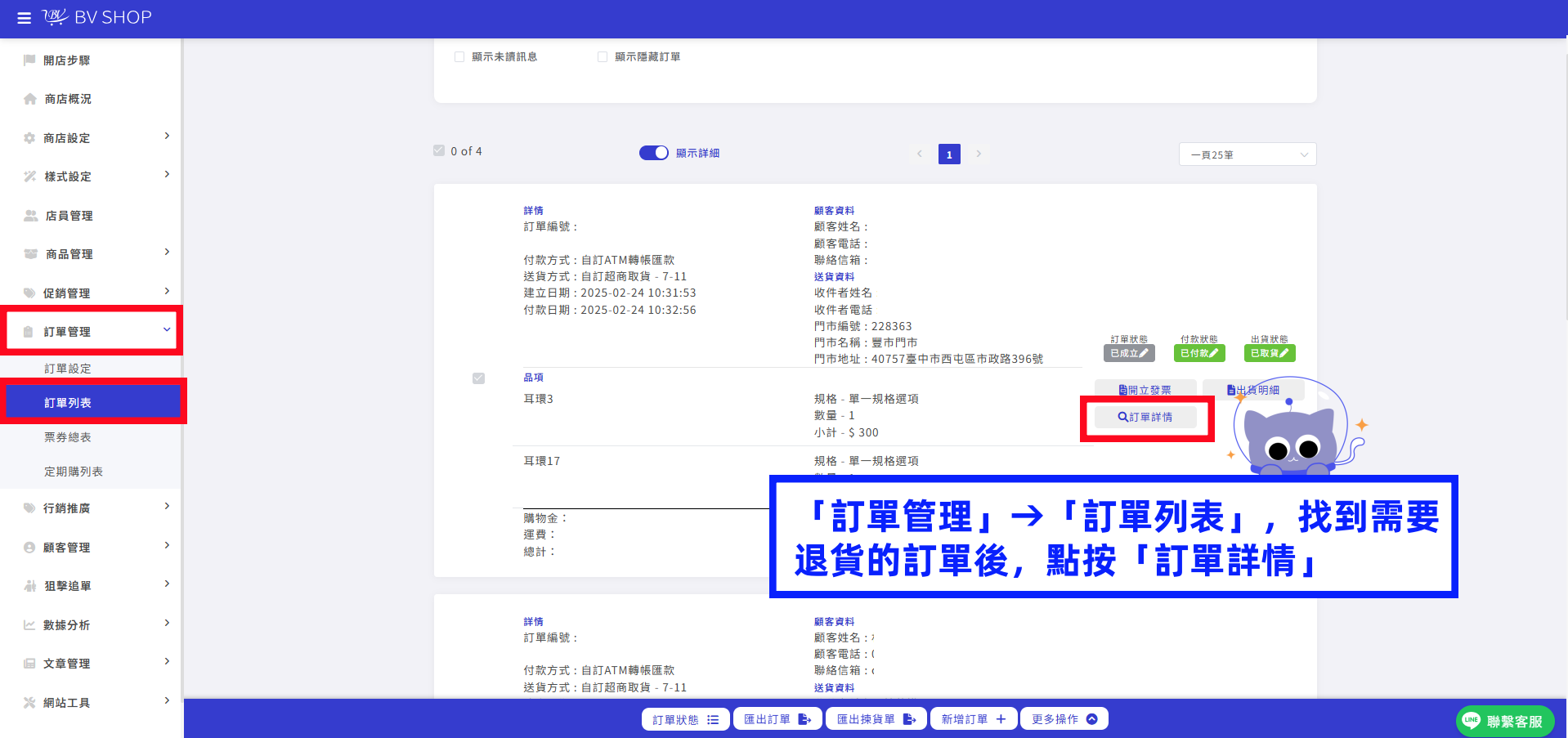Open 定期購列表 submenu item

click(74, 472)
